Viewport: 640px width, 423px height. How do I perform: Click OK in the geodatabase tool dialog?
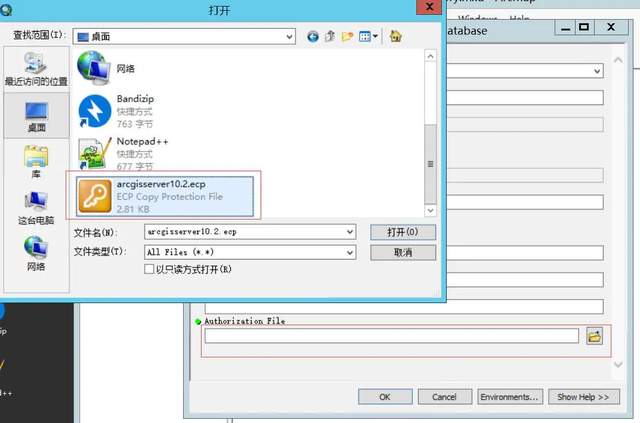pyautogui.click(x=385, y=397)
